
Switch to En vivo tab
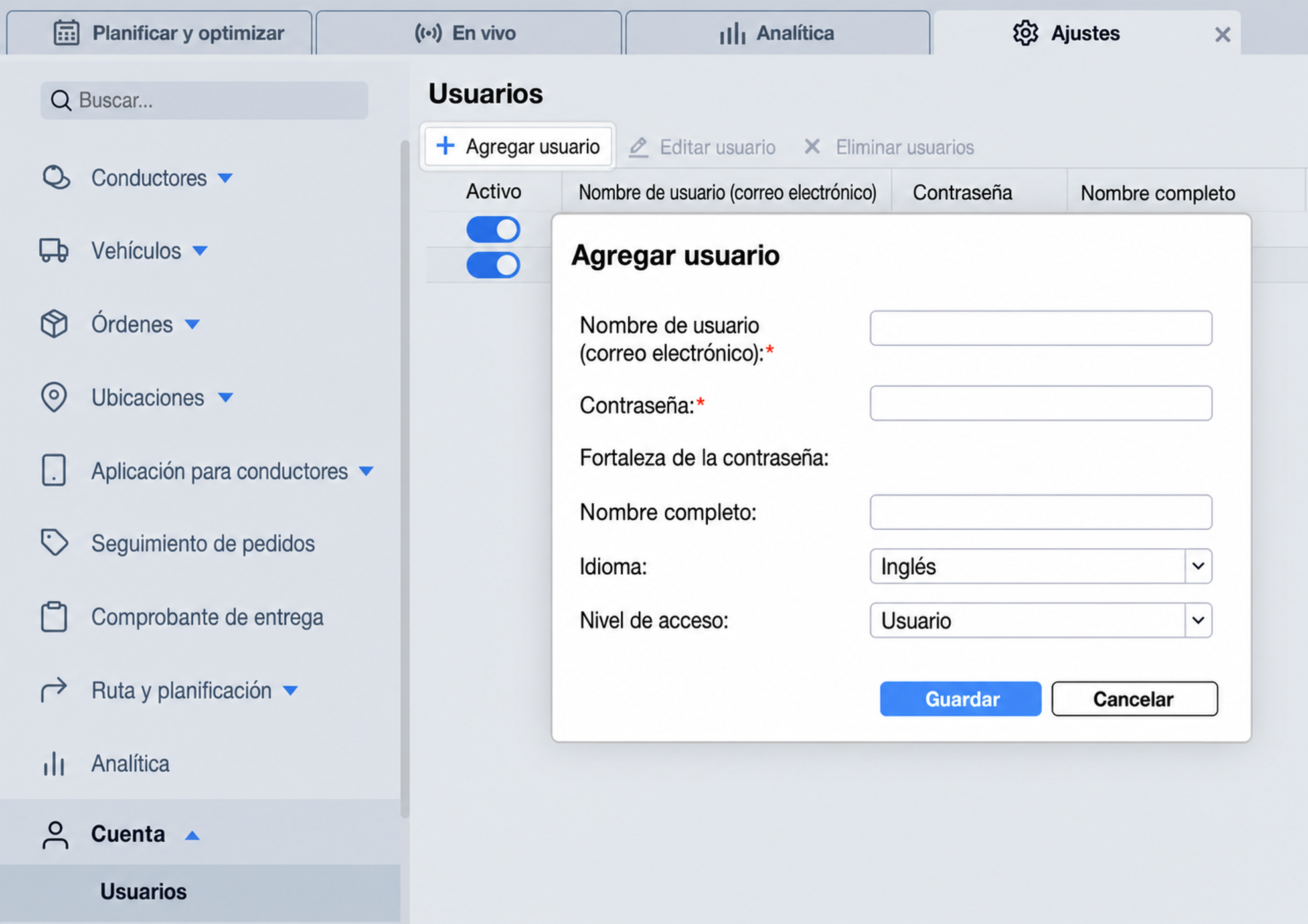coord(469,33)
